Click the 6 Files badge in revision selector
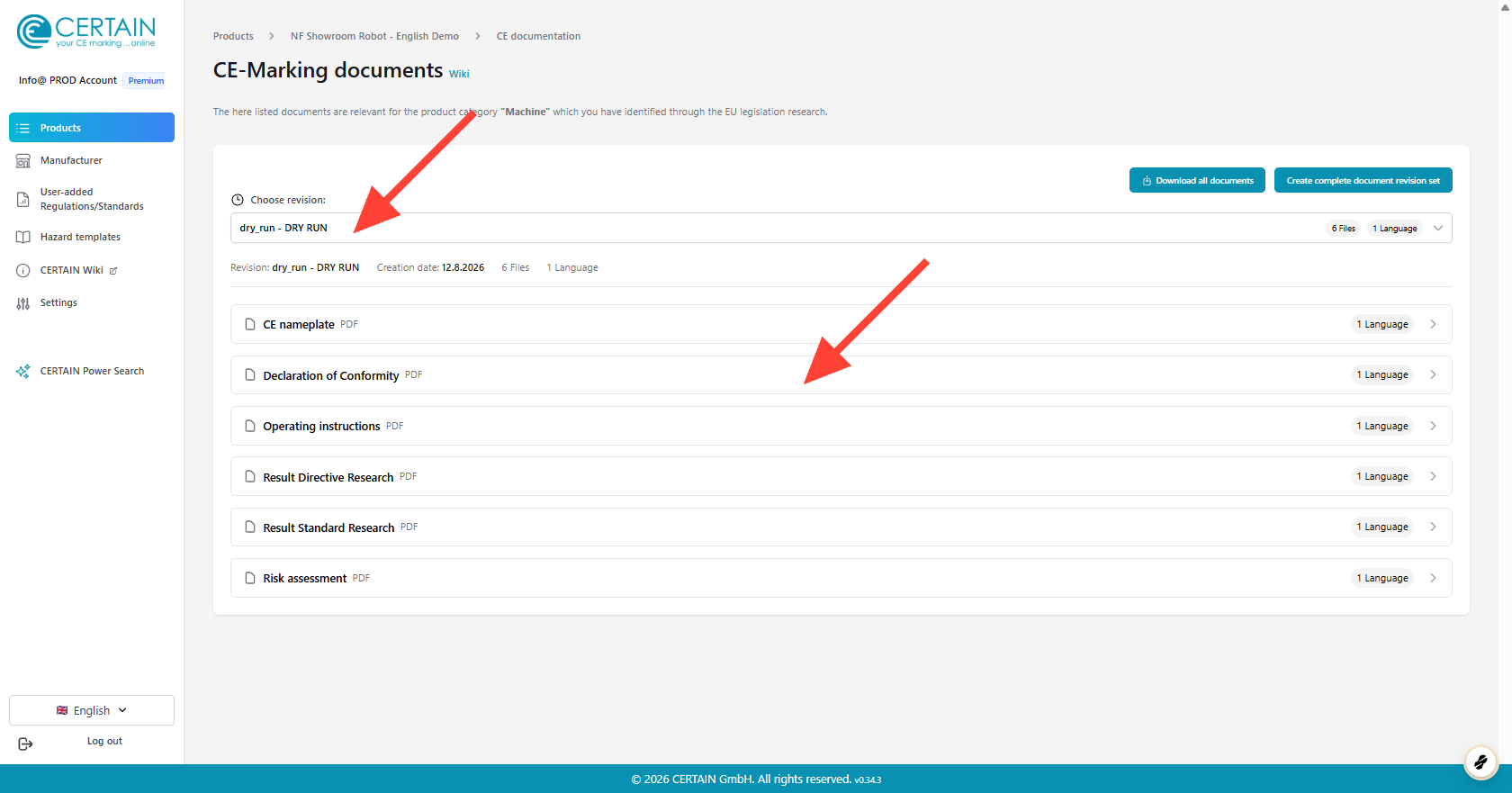1512x793 pixels. [1343, 229]
